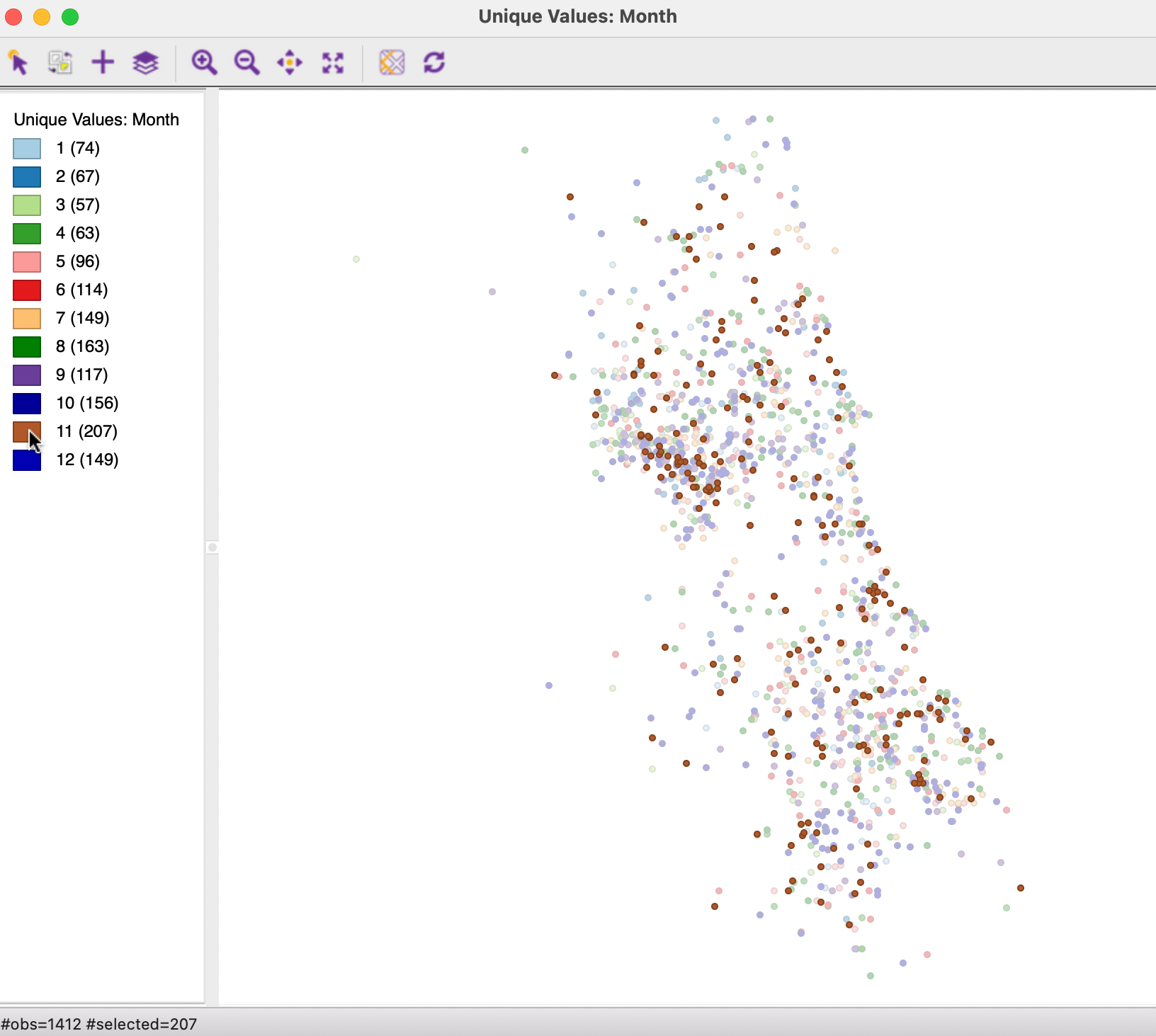This screenshot has height=1036, width=1156.
Task: Activate the Pan map tool
Action: (x=290, y=62)
